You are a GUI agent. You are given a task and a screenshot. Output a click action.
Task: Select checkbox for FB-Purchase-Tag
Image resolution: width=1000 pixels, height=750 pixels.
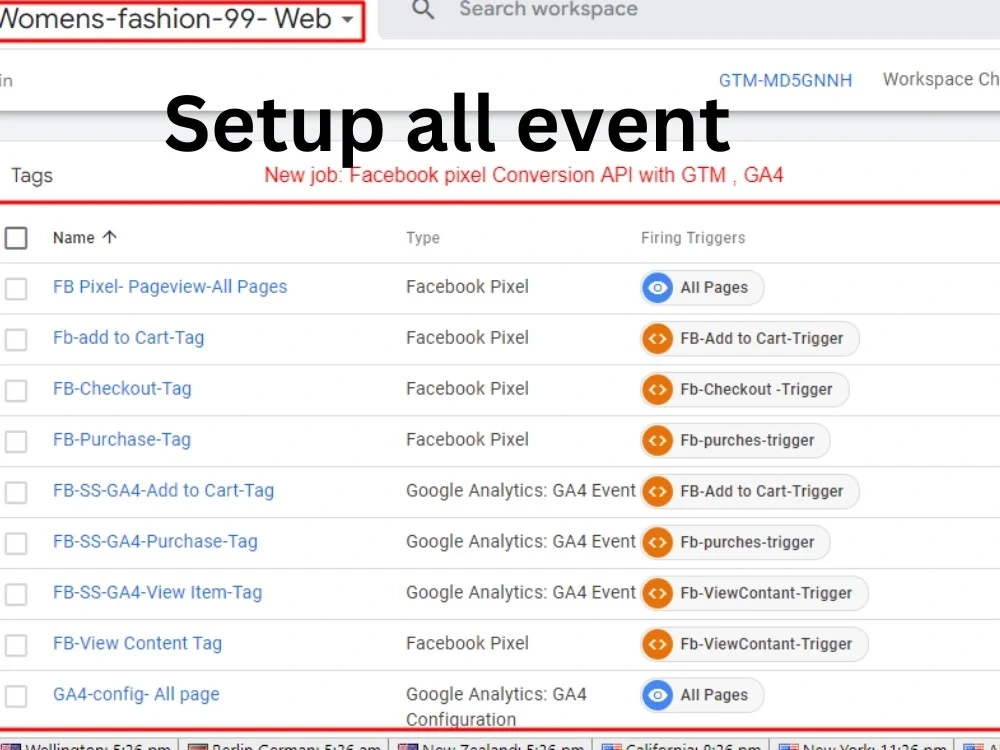pos(16,441)
